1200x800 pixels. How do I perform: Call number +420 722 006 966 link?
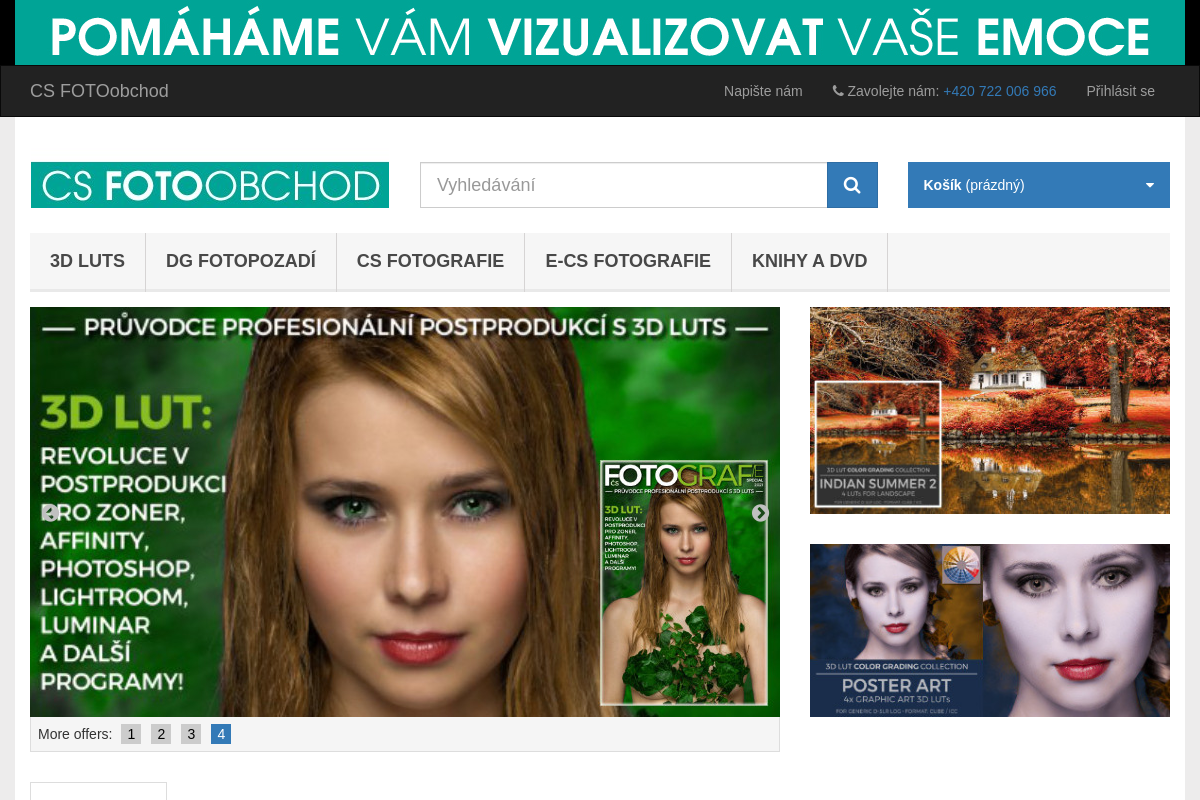[x=1000, y=91]
